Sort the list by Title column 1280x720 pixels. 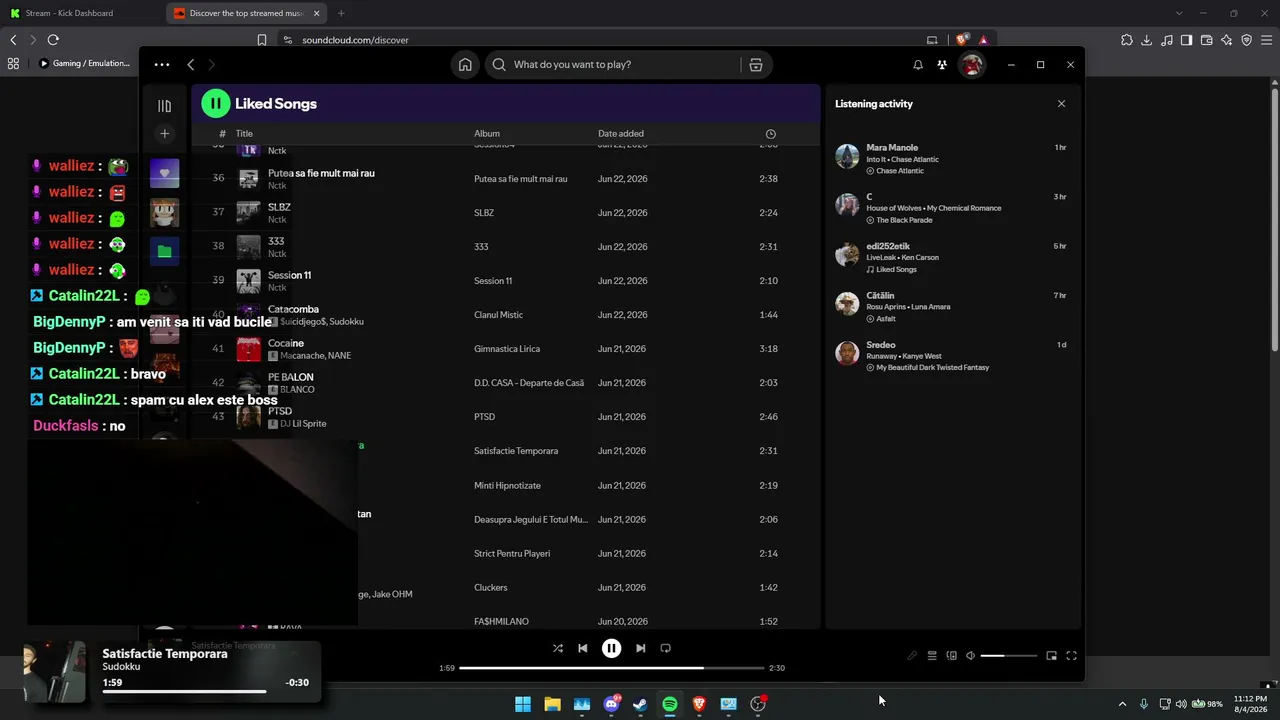point(244,134)
